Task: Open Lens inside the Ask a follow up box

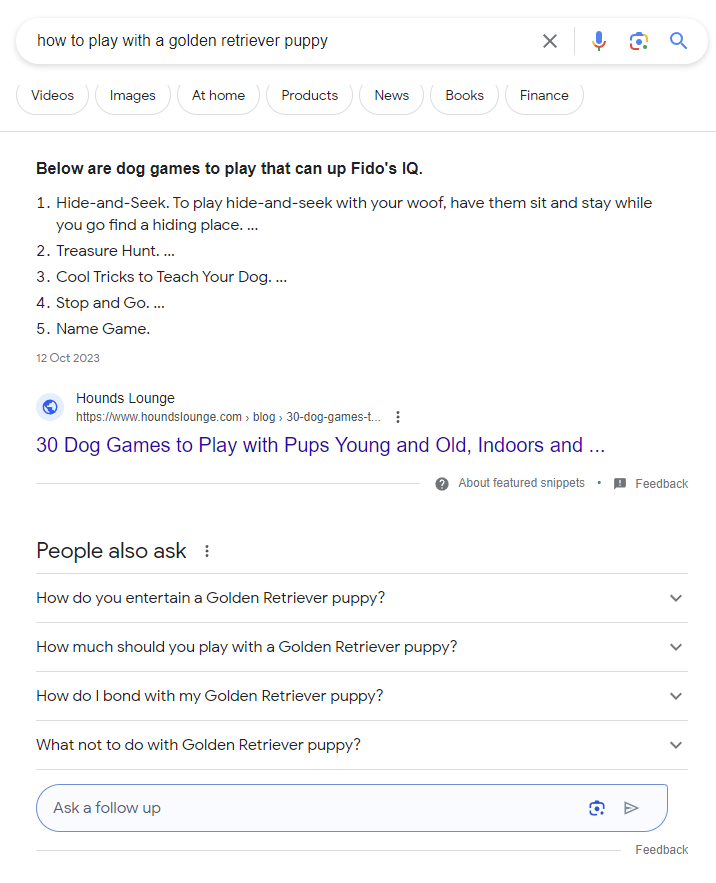Action: pos(597,807)
